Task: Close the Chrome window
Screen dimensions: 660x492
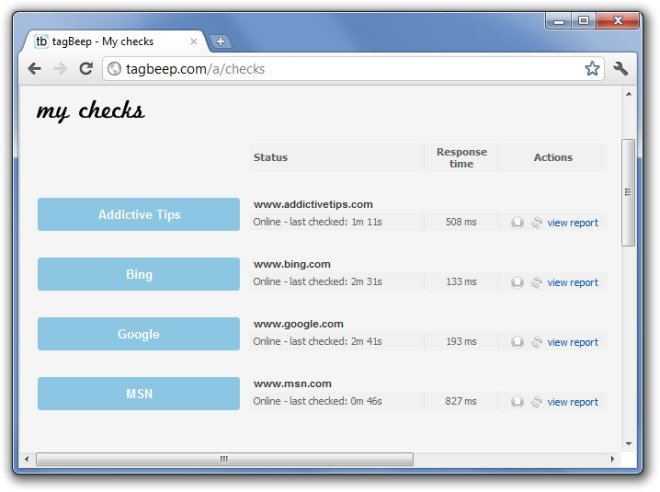Action: click(x=617, y=21)
